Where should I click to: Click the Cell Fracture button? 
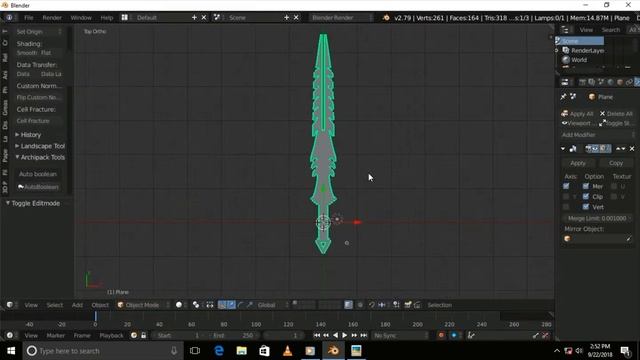point(39,121)
